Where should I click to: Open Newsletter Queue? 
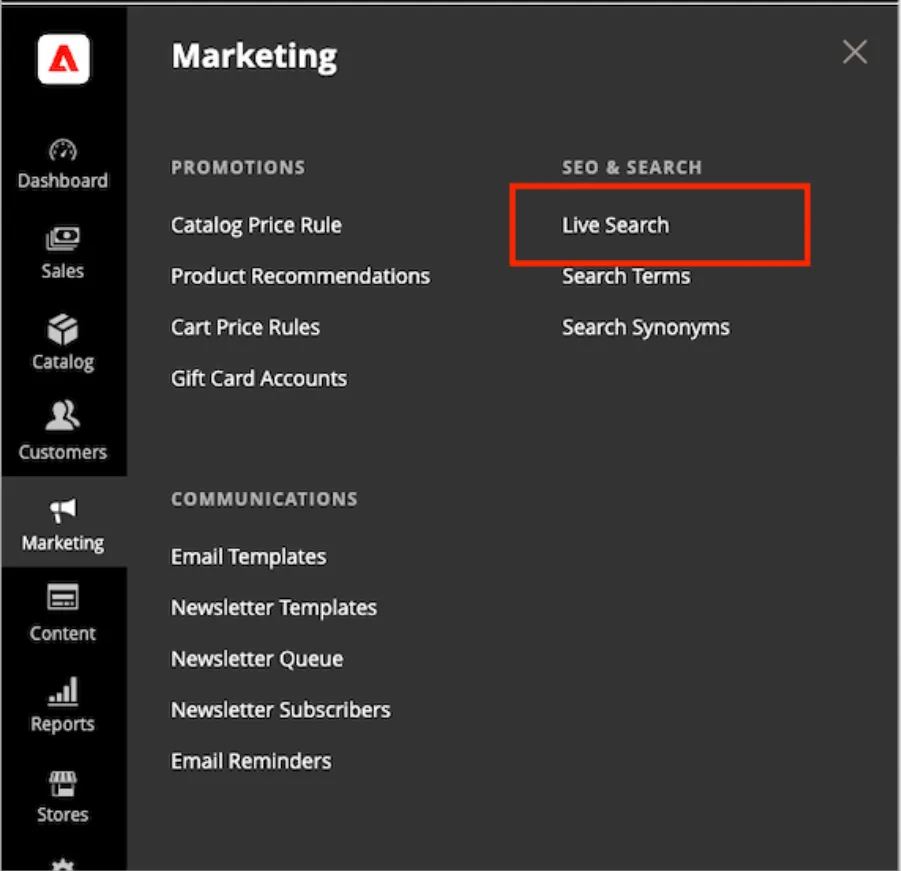(x=257, y=659)
